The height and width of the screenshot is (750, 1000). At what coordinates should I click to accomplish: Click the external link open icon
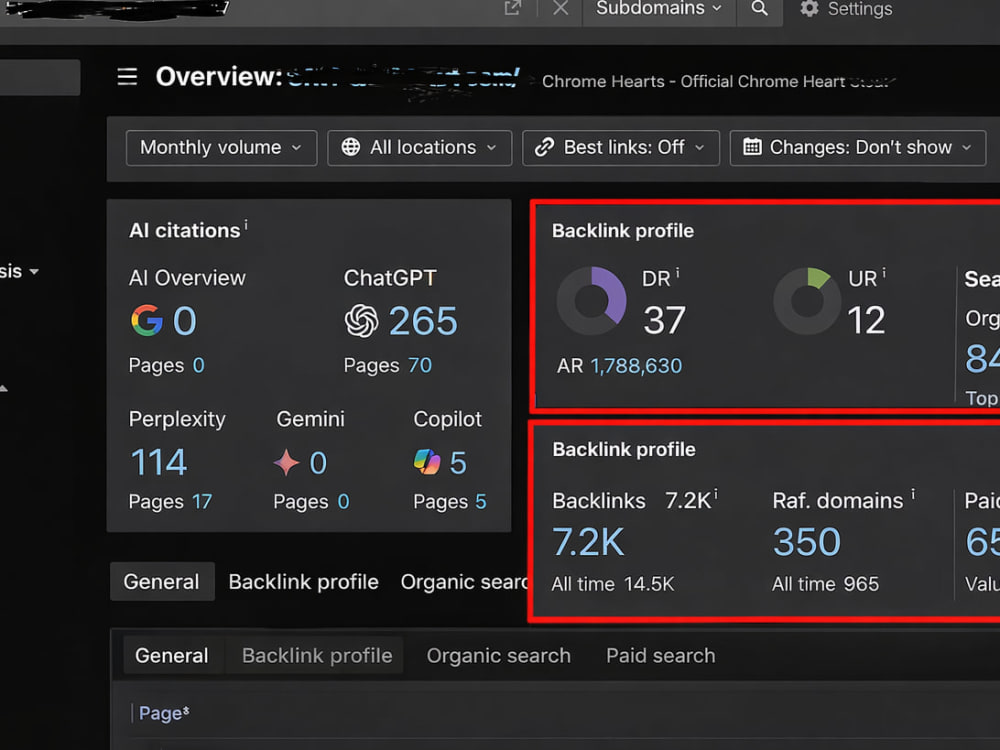513,8
